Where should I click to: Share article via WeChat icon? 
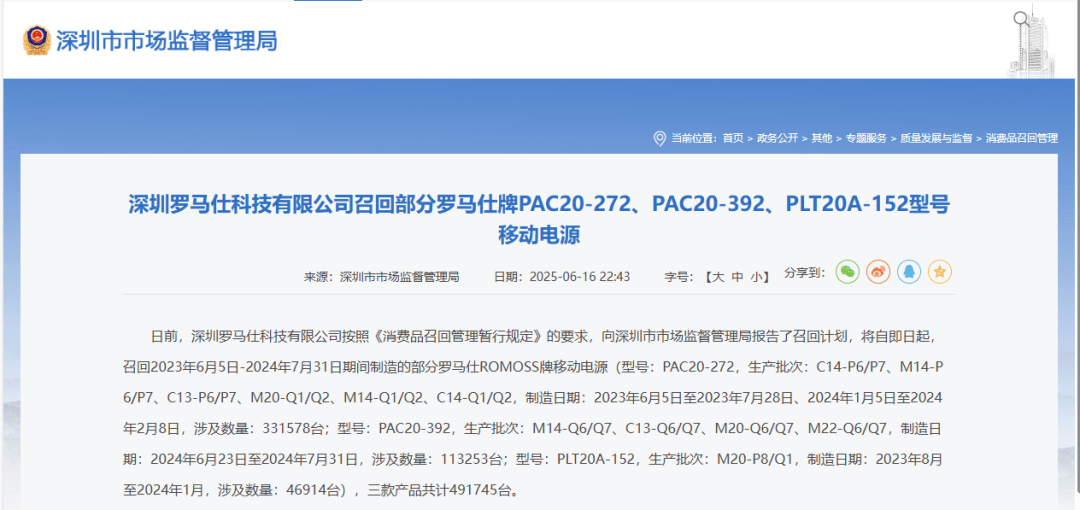click(x=847, y=272)
